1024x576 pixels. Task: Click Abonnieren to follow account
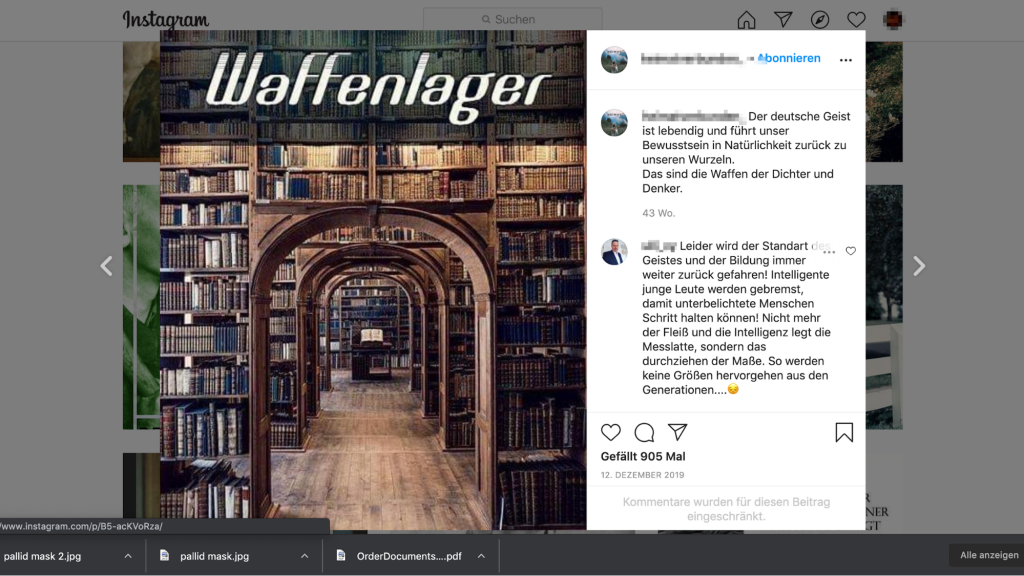[789, 58]
